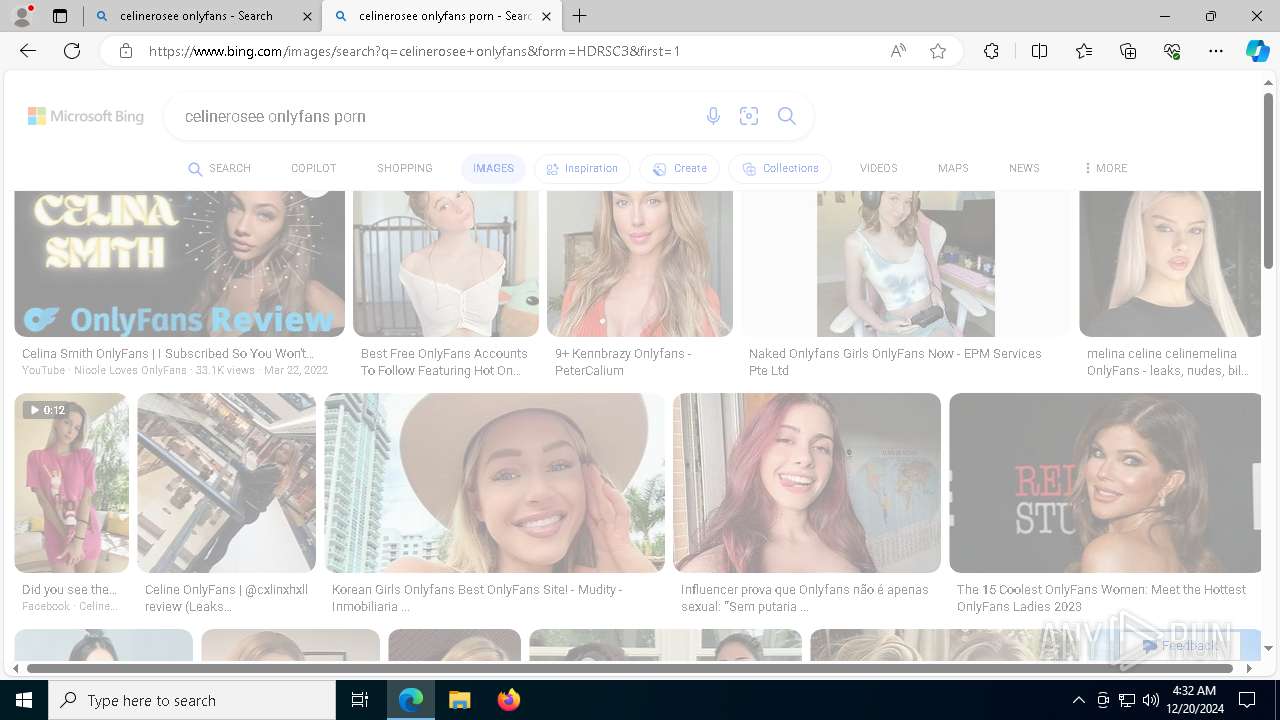1280x720 pixels.
Task: Click the Bing search query field
Action: click(x=435, y=116)
